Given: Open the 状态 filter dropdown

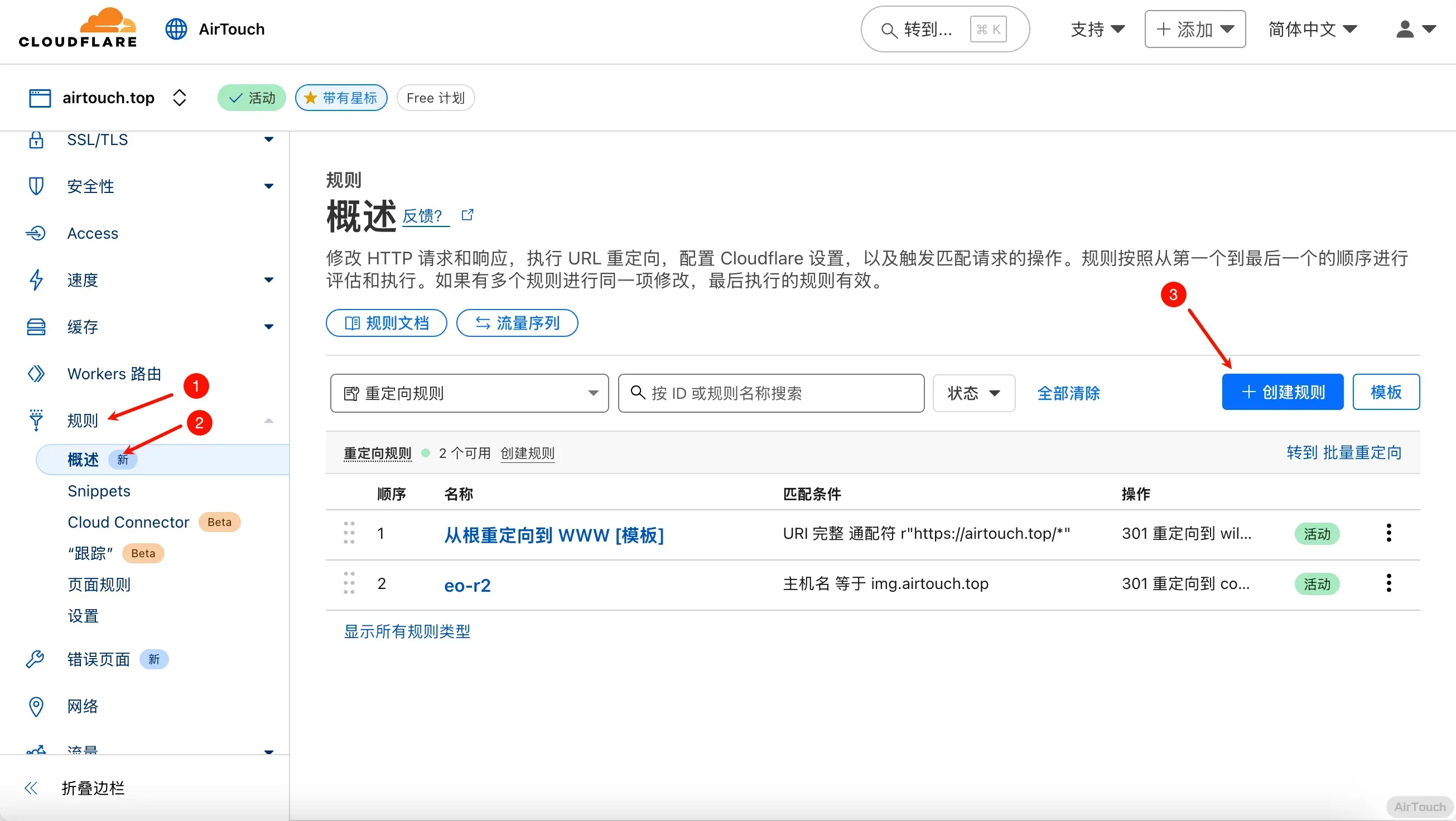Looking at the screenshot, I should tap(973, 393).
